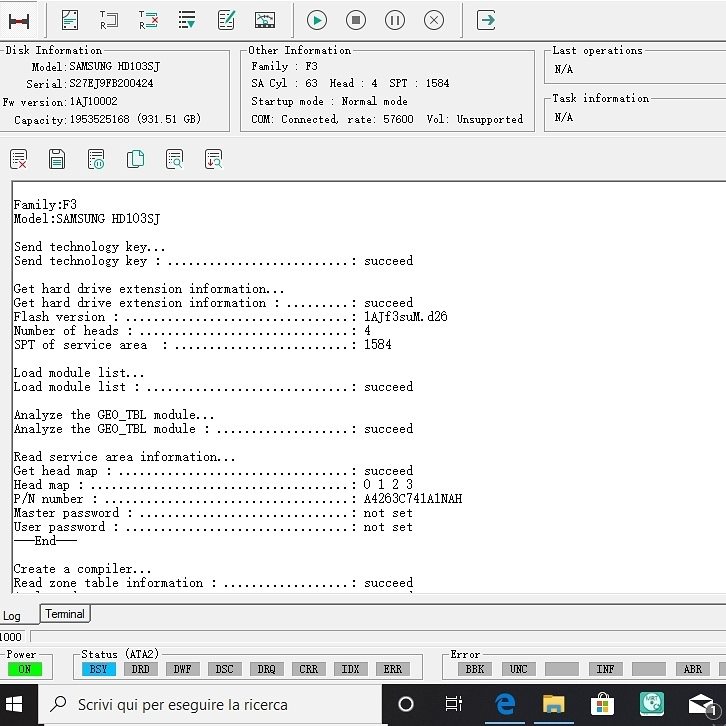The height and width of the screenshot is (726, 726).
Task: Click the IDX status indicator
Action: pyautogui.click(x=350, y=669)
